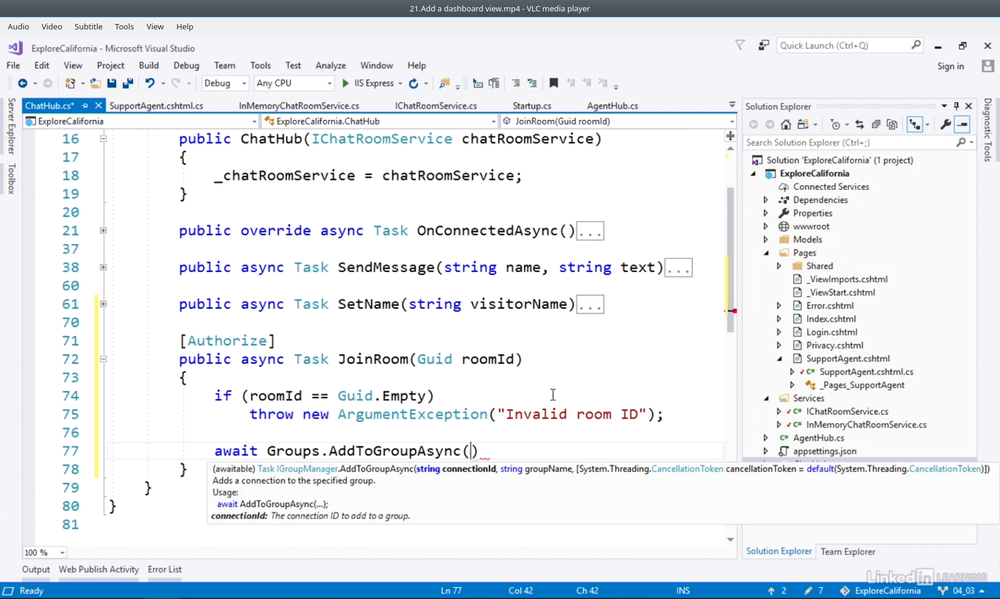
Task: Click the Quick Launch magnifier icon
Action: point(916,45)
